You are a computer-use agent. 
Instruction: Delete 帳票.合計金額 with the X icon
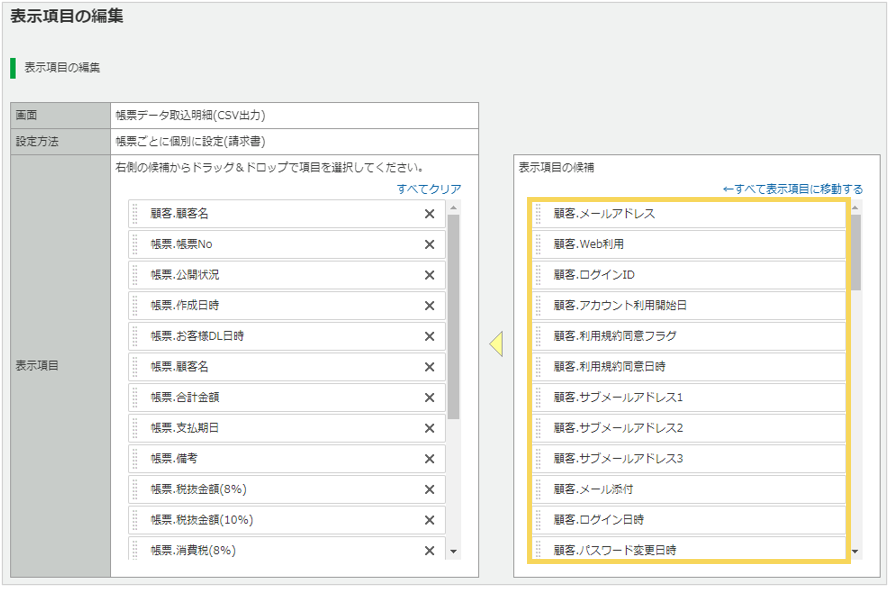(x=429, y=398)
